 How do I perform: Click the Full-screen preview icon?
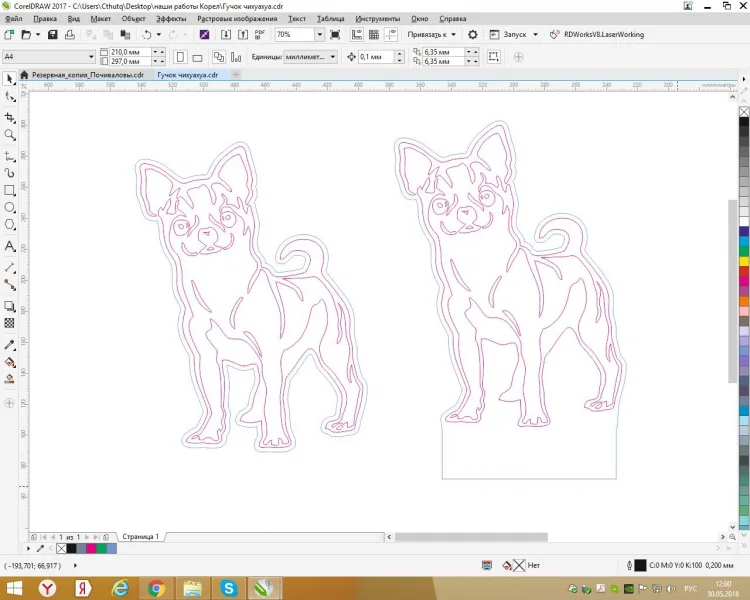335,34
